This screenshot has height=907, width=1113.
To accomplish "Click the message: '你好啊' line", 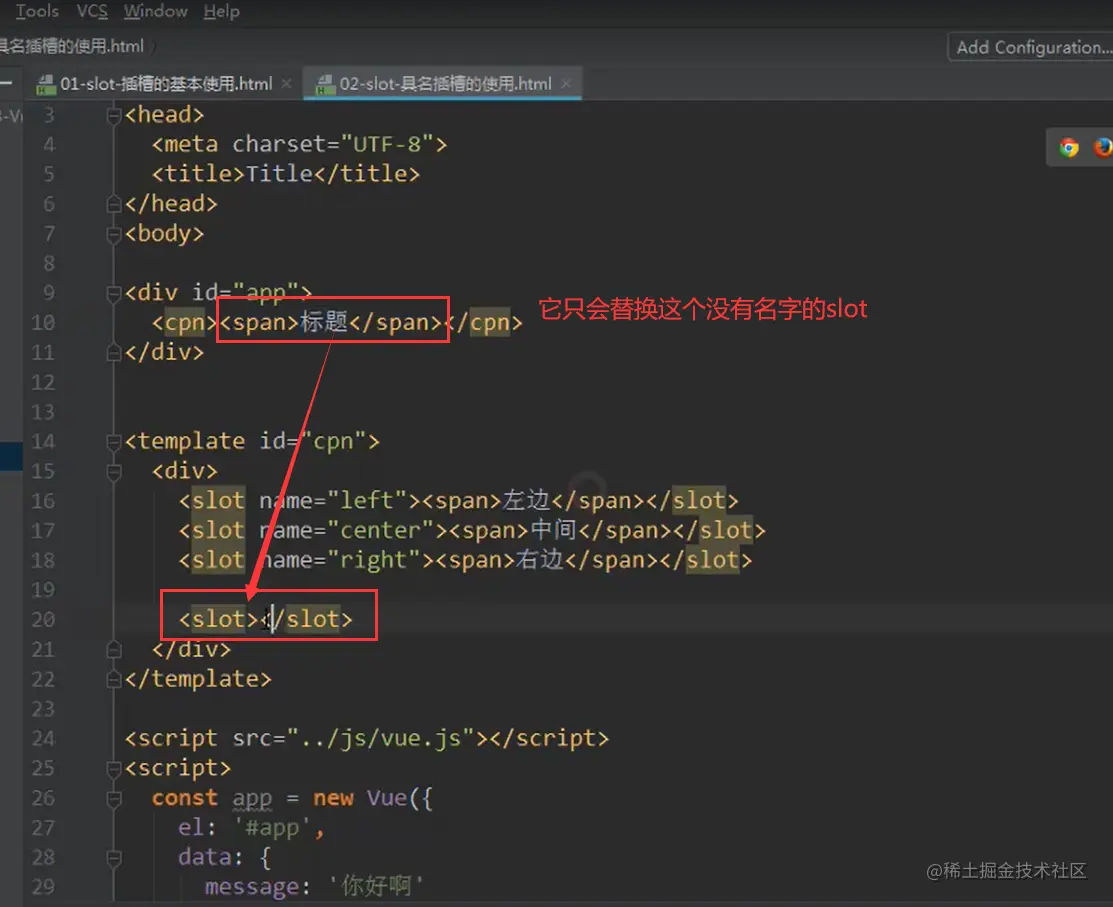I will [x=314, y=886].
